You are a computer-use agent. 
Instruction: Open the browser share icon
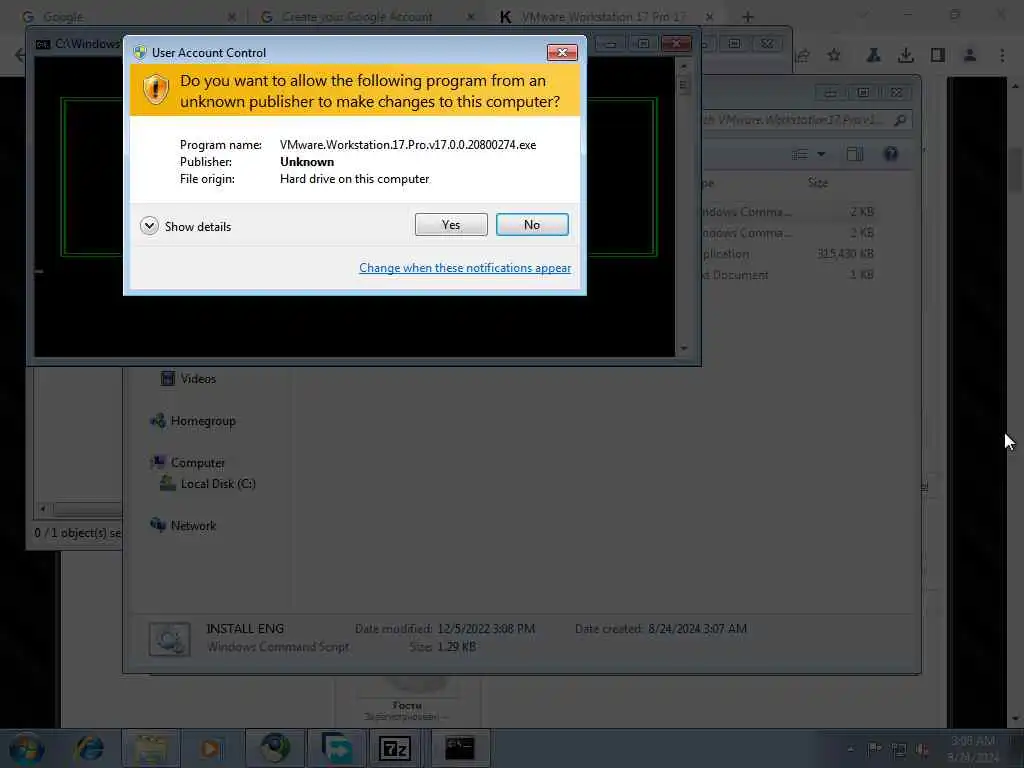(x=803, y=56)
